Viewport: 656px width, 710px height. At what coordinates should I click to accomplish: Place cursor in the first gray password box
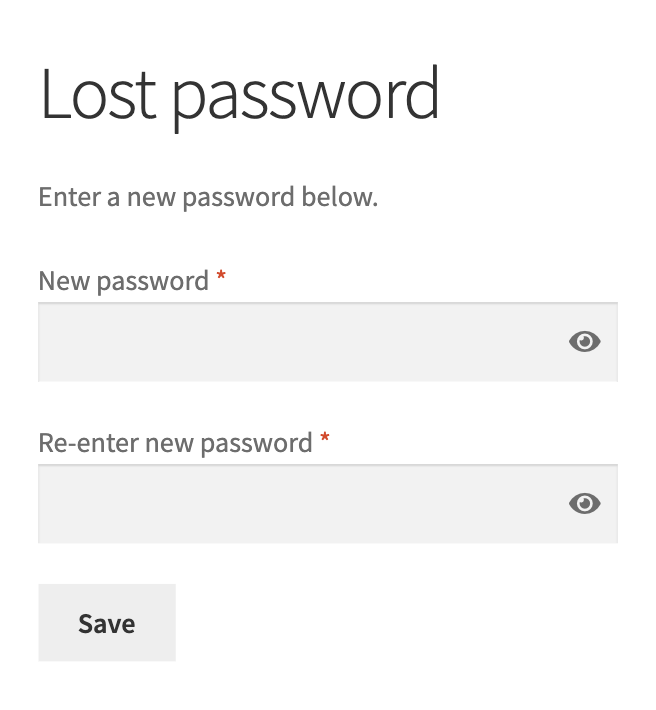(x=328, y=342)
